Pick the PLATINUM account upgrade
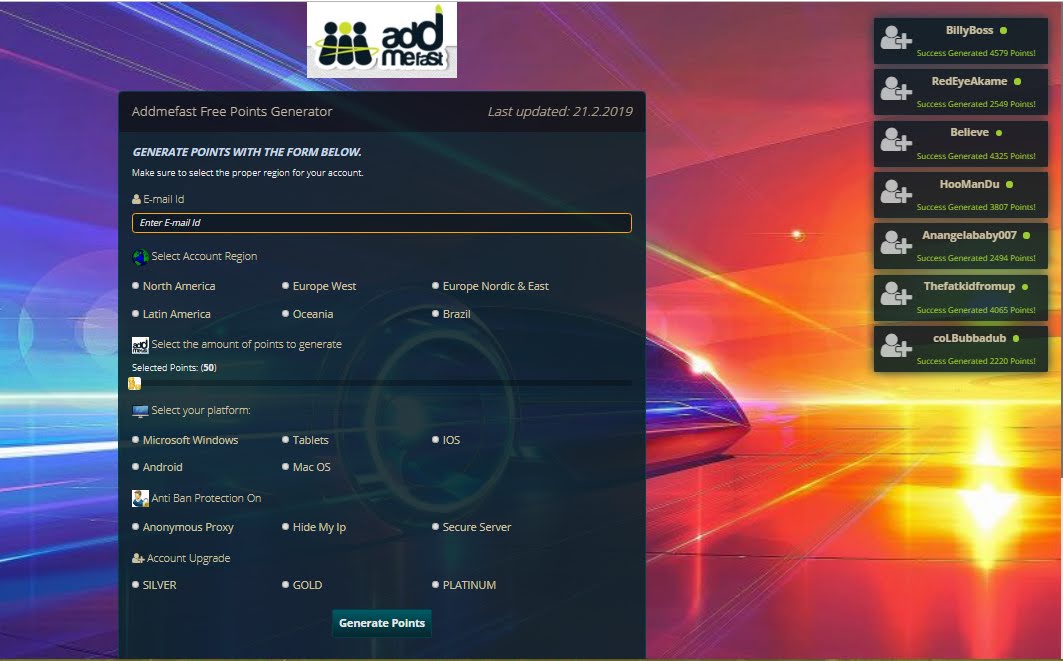The height and width of the screenshot is (661, 1063). [435, 584]
